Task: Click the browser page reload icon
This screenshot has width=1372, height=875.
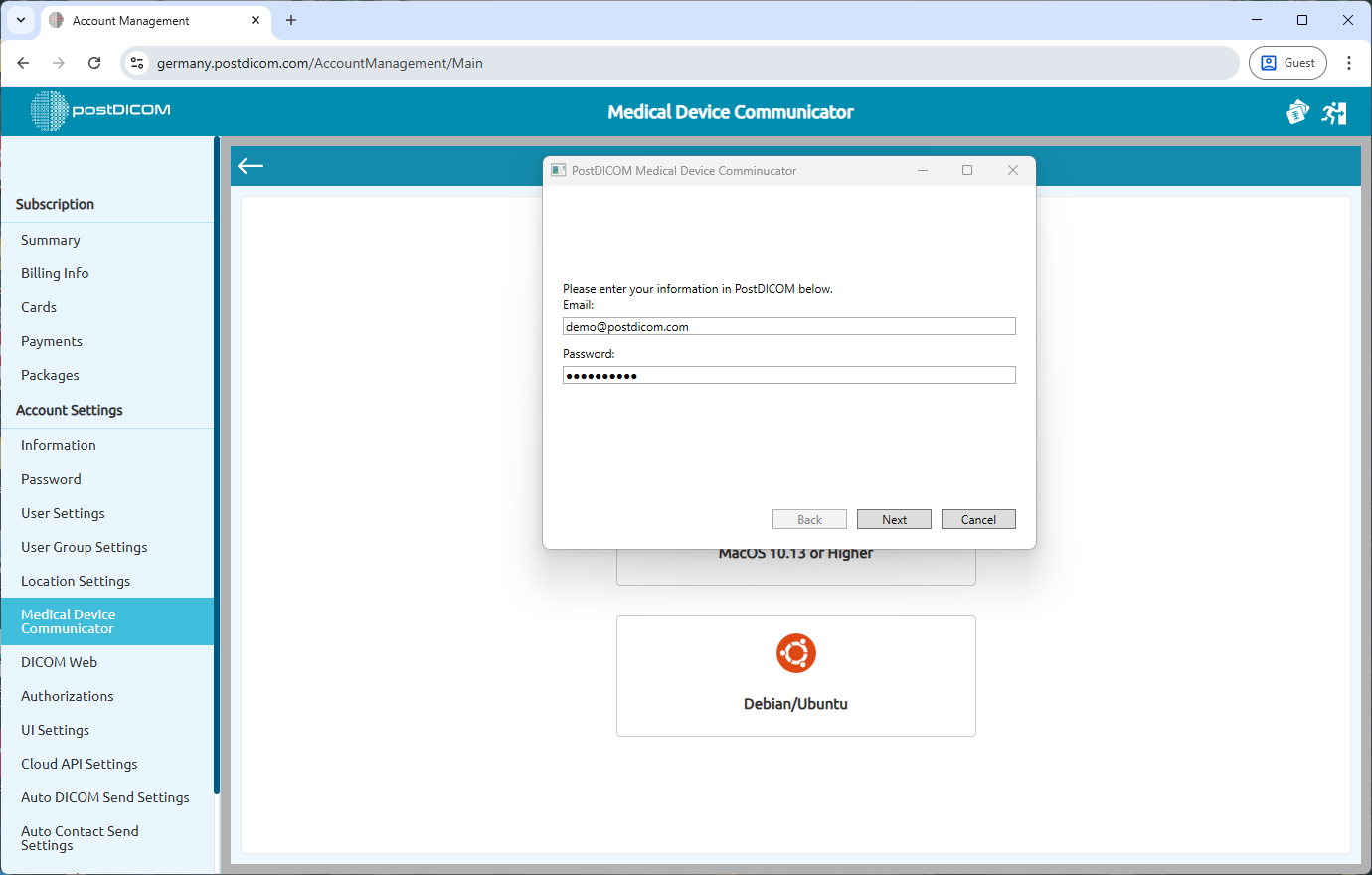Action: click(x=94, y=62)
